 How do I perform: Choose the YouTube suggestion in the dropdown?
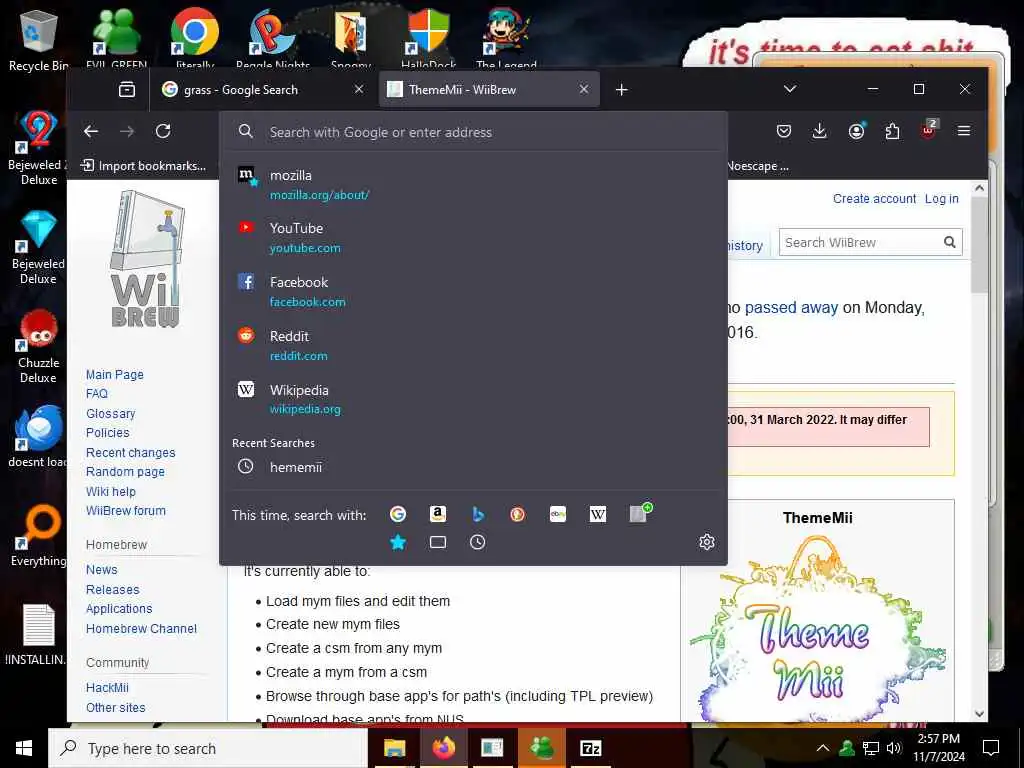473,238
